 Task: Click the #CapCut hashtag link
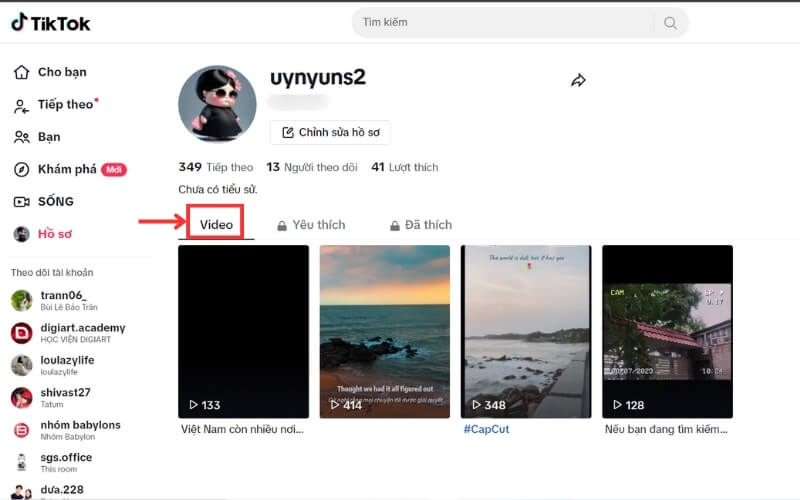click(x=486, y=429)
